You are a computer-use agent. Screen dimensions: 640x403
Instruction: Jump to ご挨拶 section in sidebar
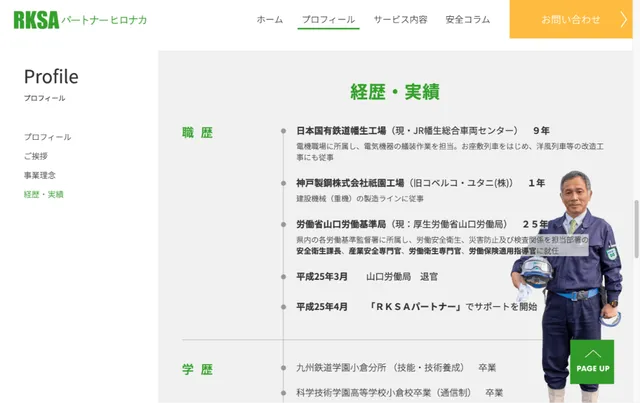tap(36, 156)
